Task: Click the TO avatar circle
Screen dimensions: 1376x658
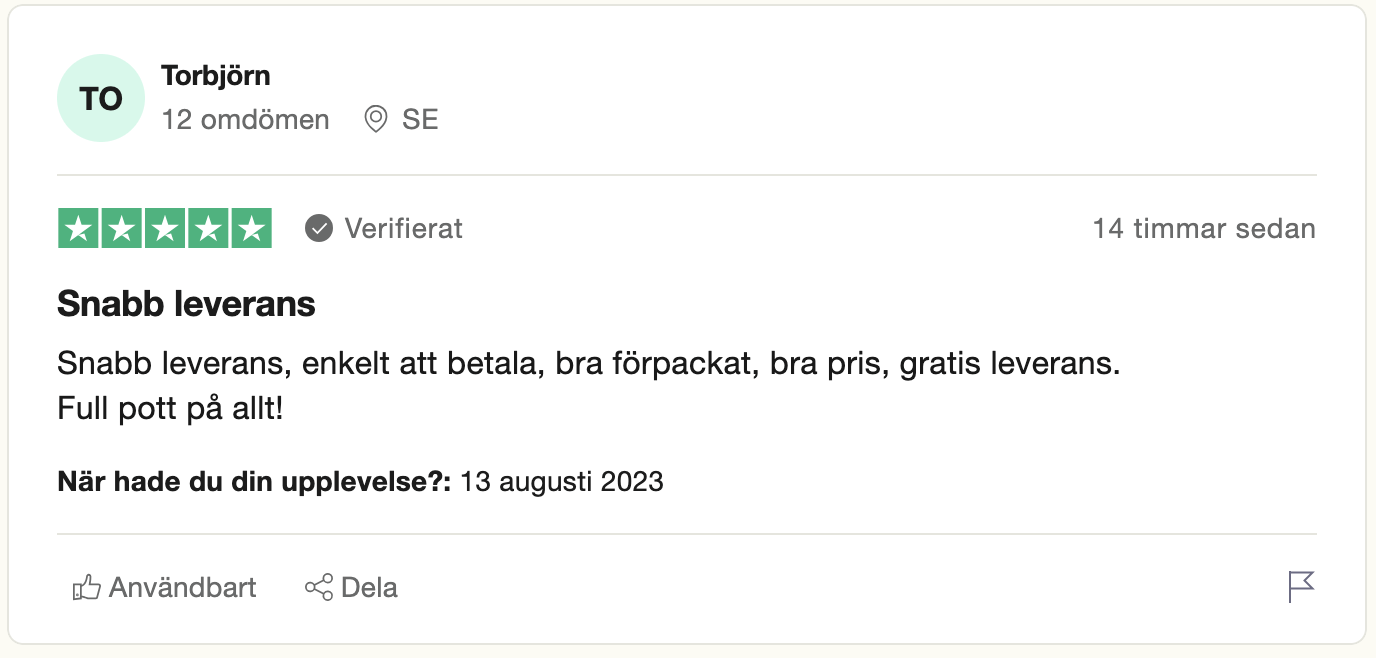Action: click(101, 98)
